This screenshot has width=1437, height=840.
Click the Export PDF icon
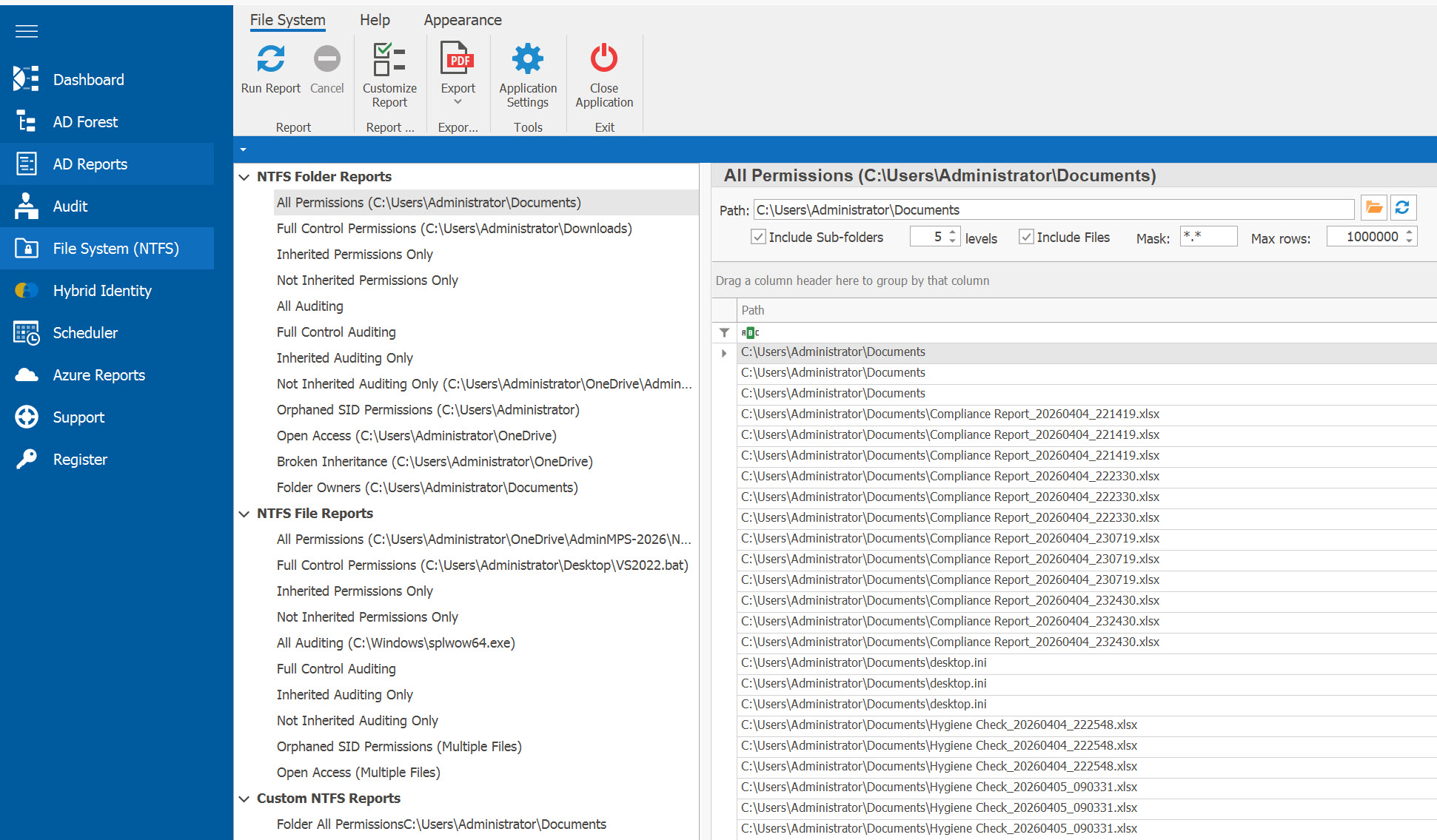point(458,58)
